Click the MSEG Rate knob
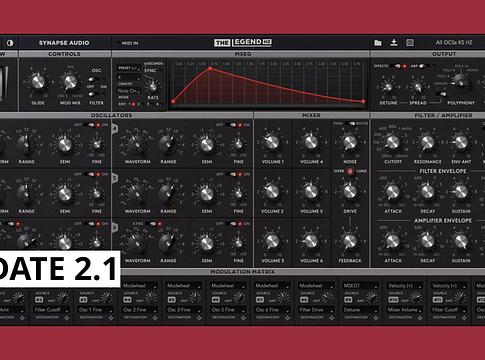This screenshot has width=485, height=360. point(153,87)
